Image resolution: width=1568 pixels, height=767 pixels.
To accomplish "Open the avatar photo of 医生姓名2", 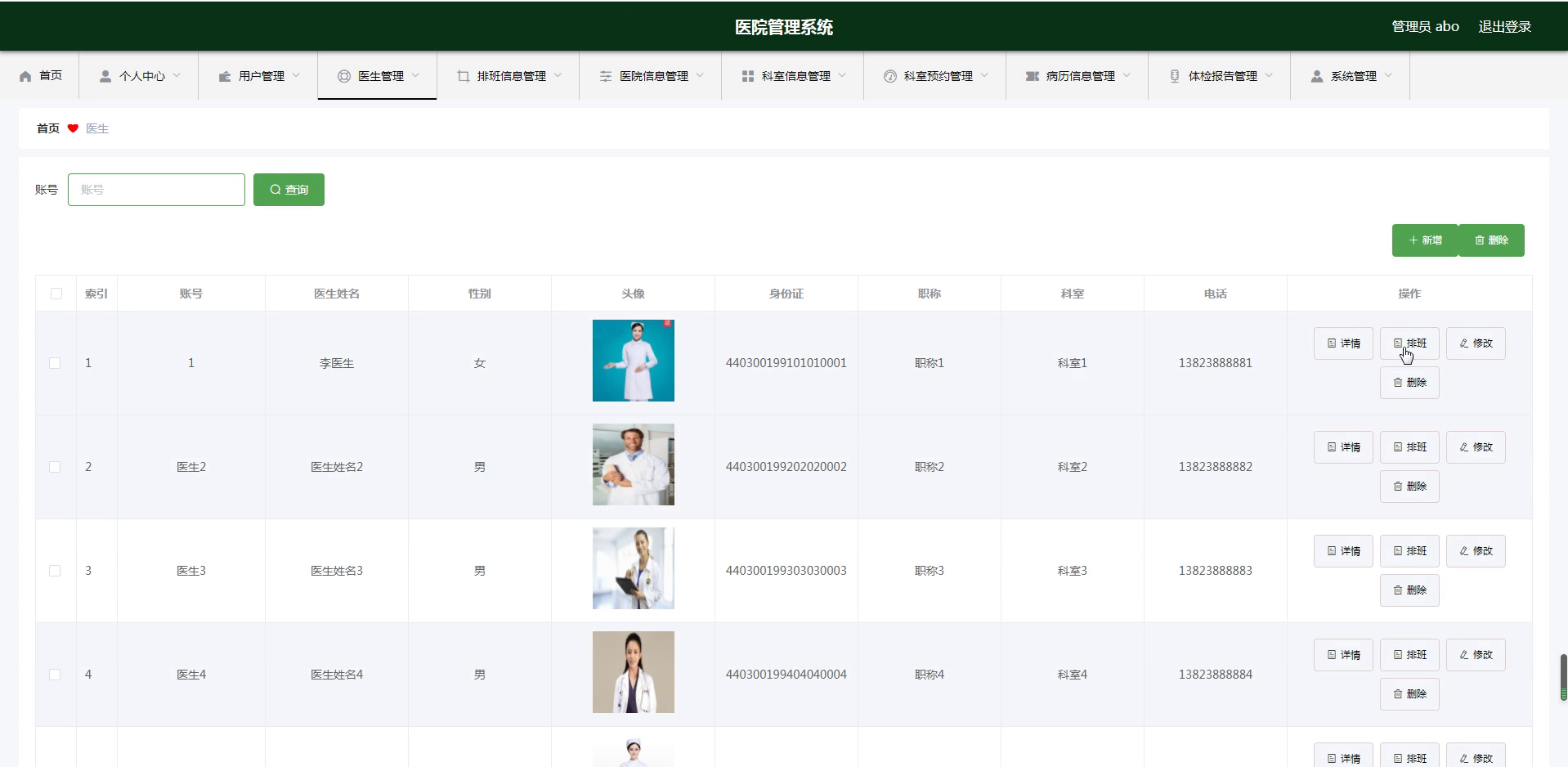I will tap(634, 464).
